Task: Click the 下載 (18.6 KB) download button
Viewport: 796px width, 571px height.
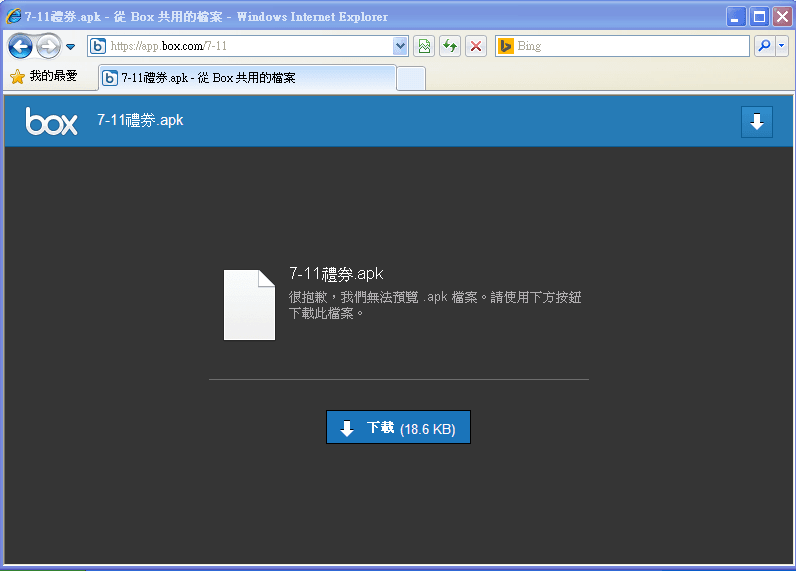Action: point(398,427)
